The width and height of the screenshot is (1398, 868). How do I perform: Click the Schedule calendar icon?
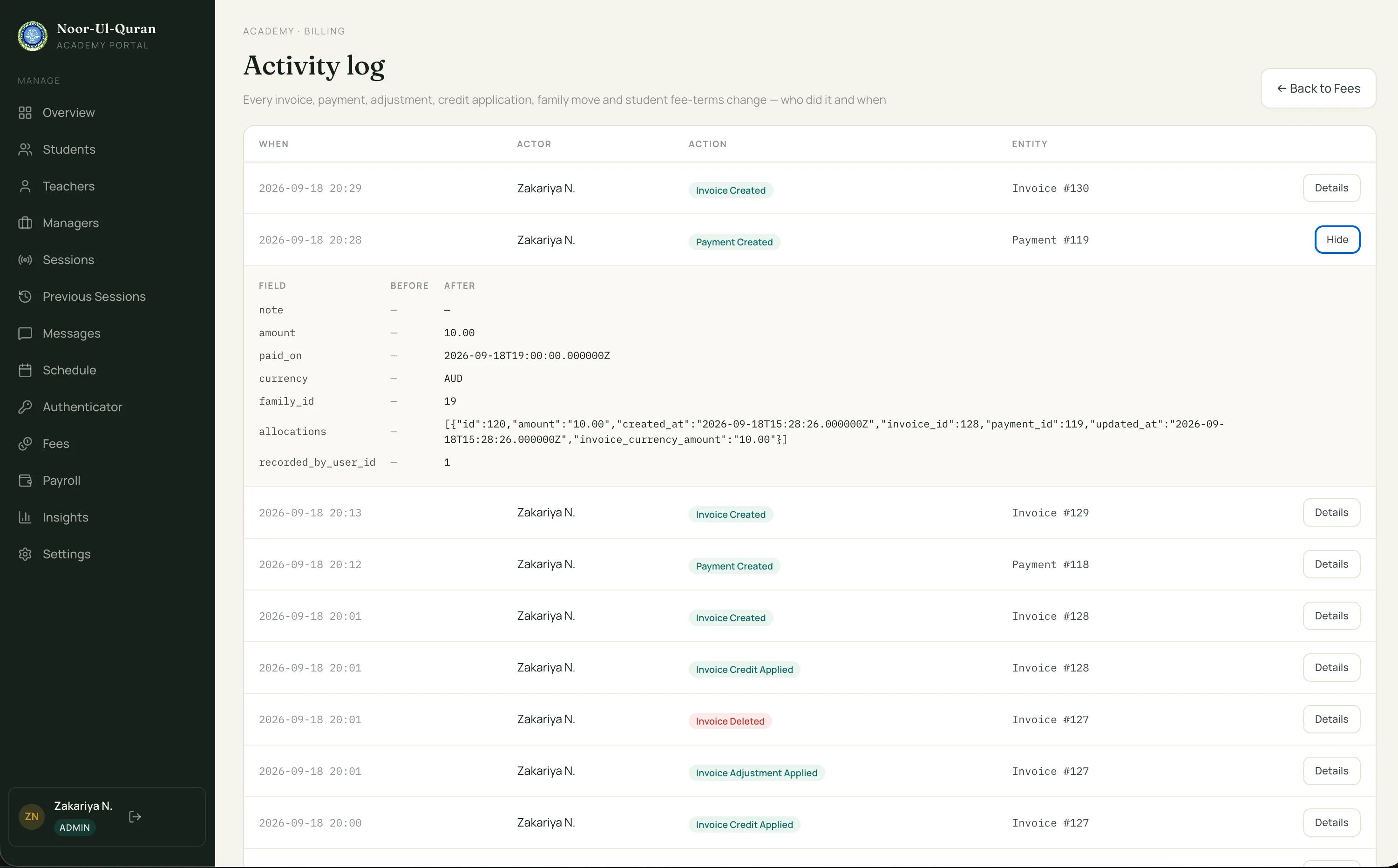[25, 370]
